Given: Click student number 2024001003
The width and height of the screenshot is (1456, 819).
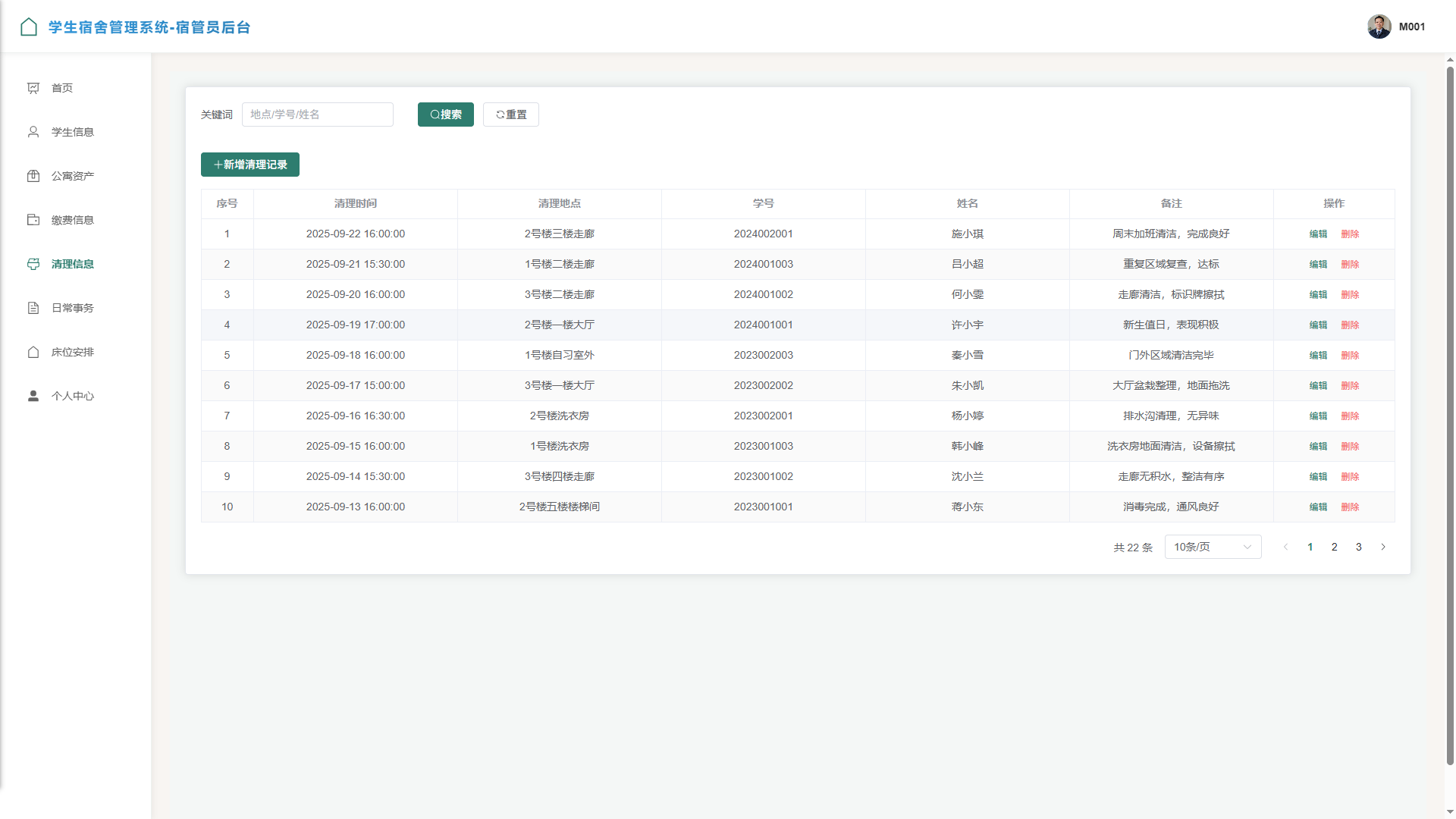Looking at the screenshot, I should pos(764,265).
